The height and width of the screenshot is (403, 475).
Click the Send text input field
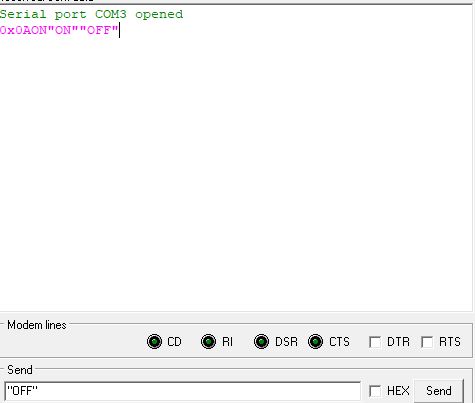183,391
